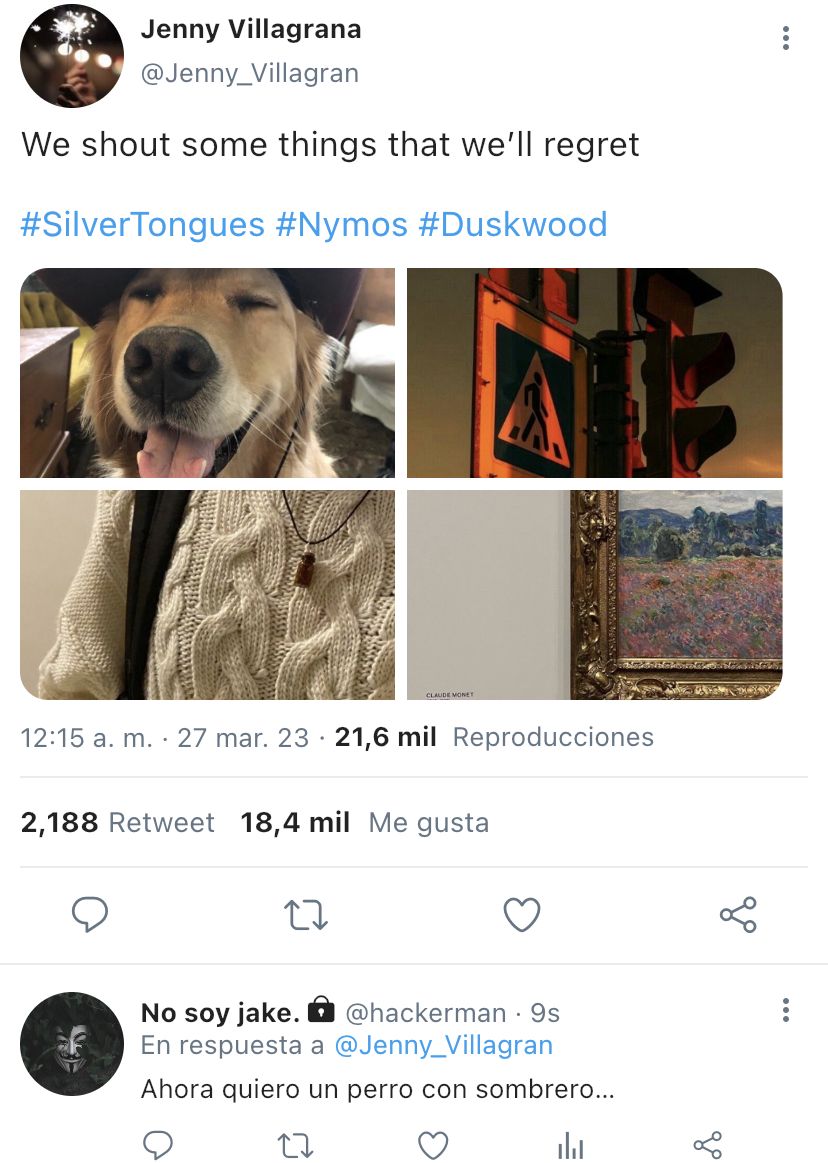Open Jenny Villagrana's sparkler profile picture
The image size is (828, 1163).
pyautogui.click(x=72, y=56)
